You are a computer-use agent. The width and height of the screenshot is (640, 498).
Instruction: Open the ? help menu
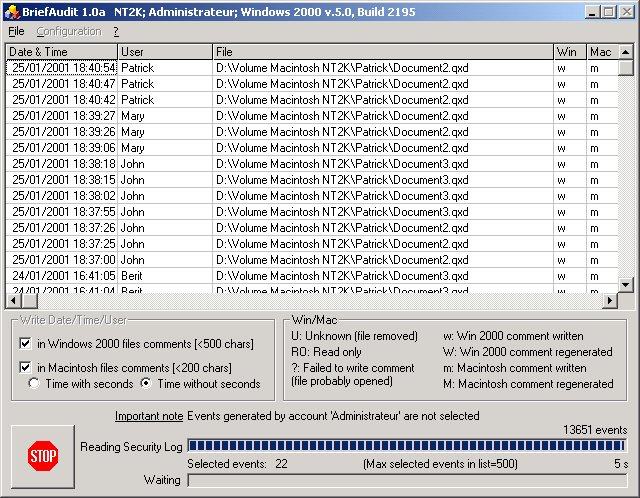(116, 31)
